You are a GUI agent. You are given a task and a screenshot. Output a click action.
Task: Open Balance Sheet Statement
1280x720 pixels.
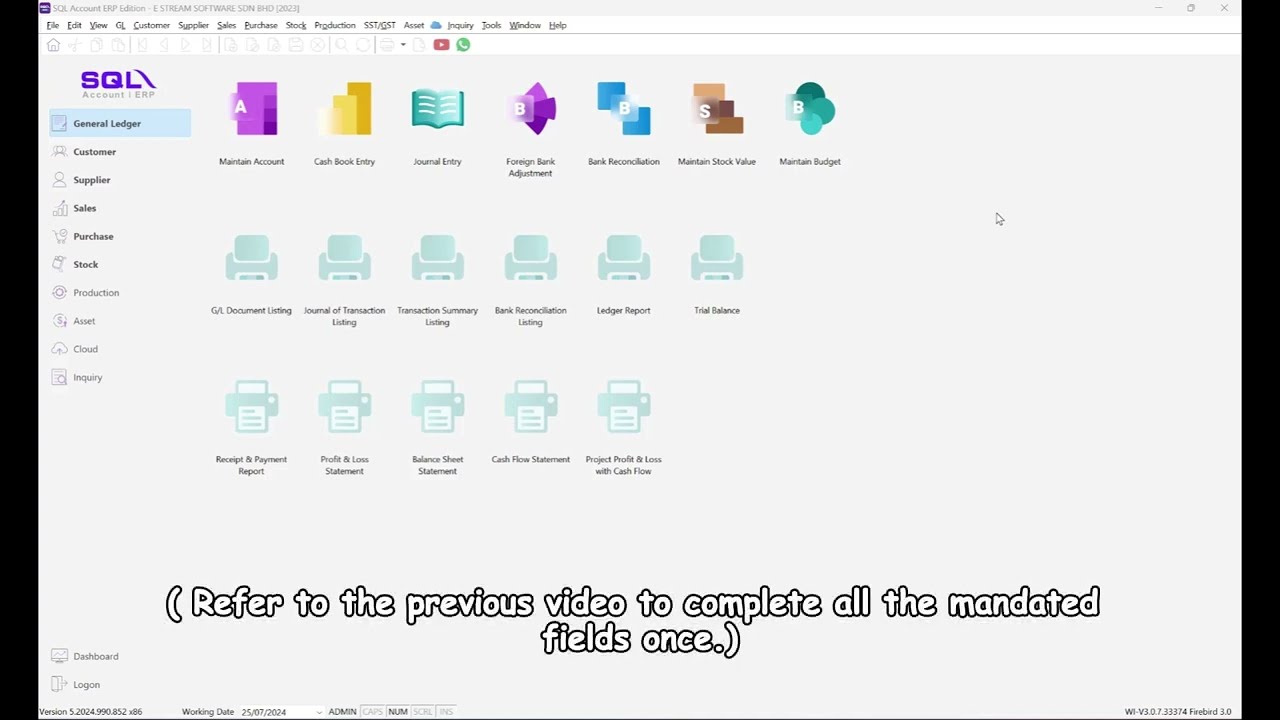(437, 407)
